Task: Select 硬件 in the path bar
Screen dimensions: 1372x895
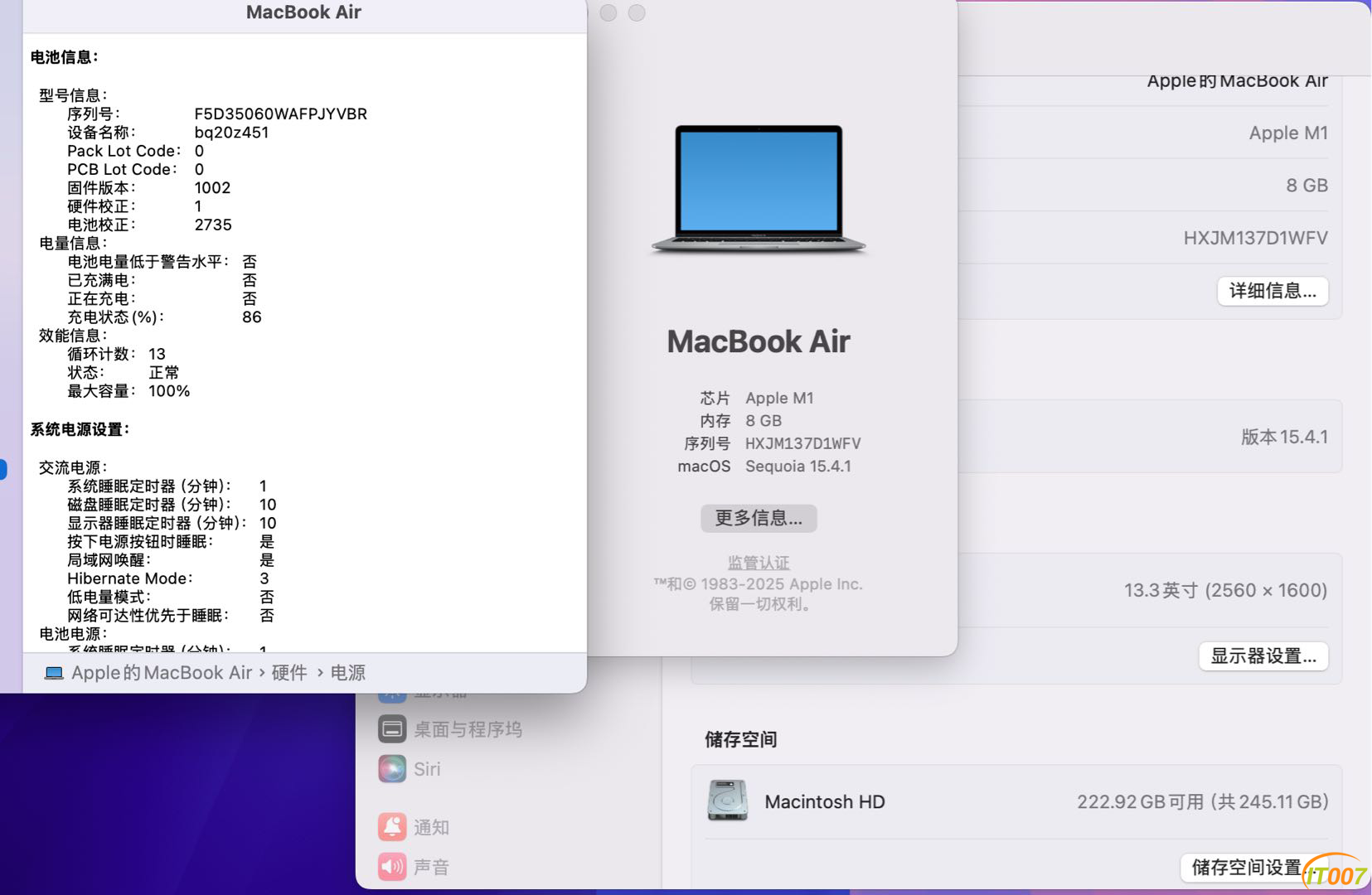Action: [x=289, y=673]
